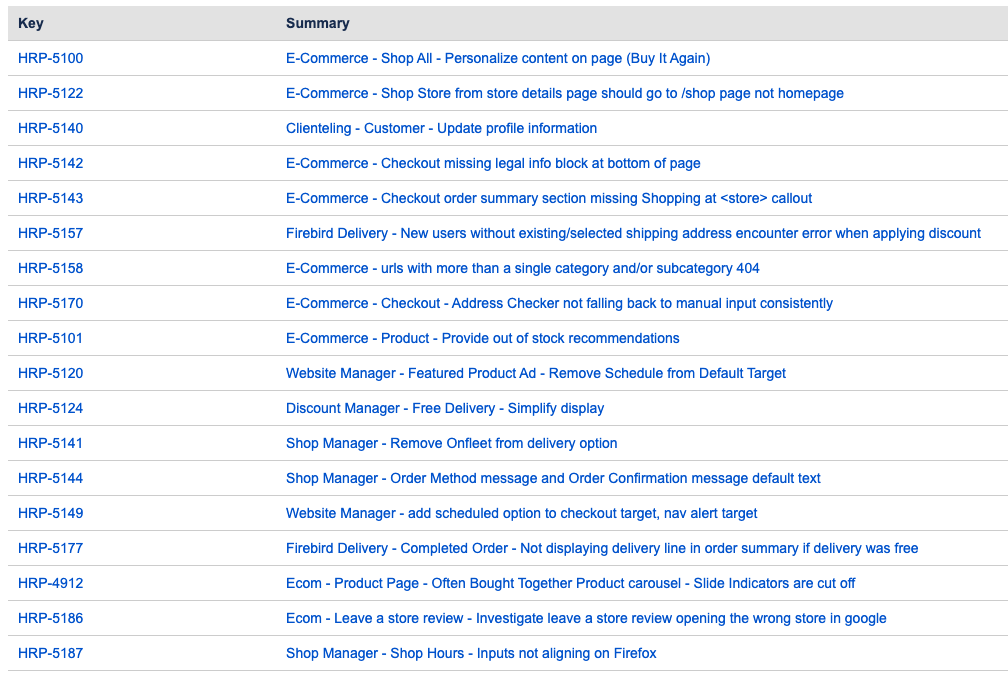Open issue key HRP-5144
The height and width of the screenshot is (682, 1008).
[x=50, y=478]
